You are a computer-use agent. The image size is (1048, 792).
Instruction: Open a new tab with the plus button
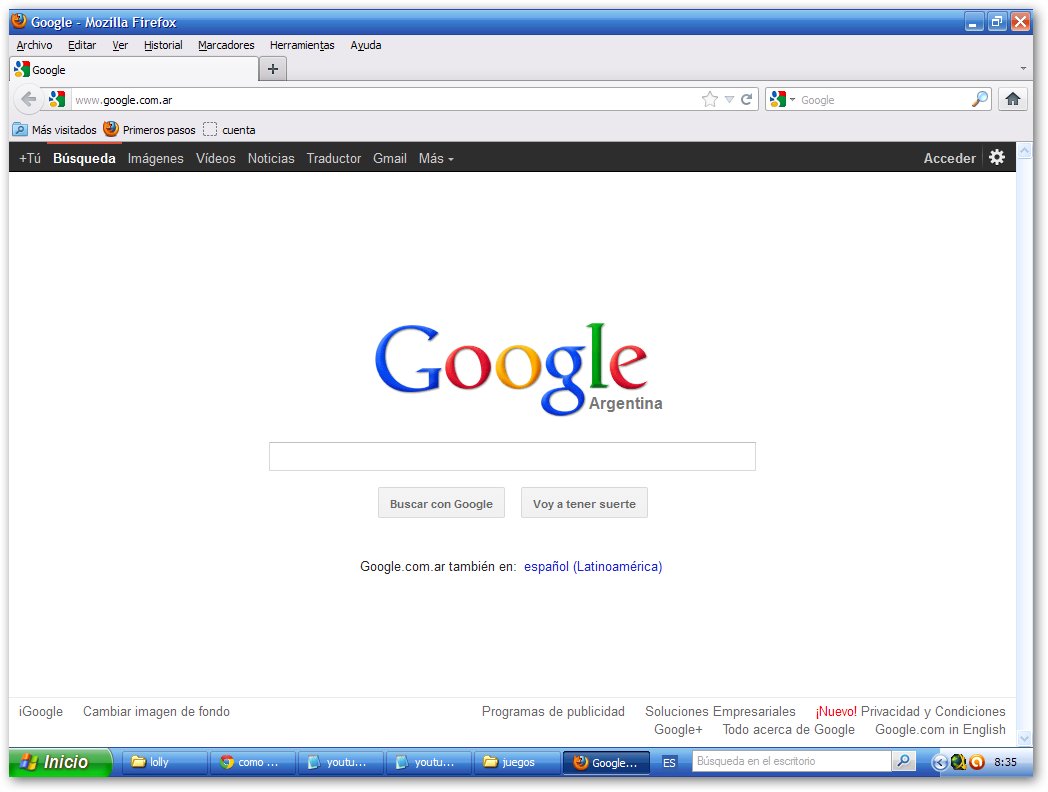pos(273,69)
